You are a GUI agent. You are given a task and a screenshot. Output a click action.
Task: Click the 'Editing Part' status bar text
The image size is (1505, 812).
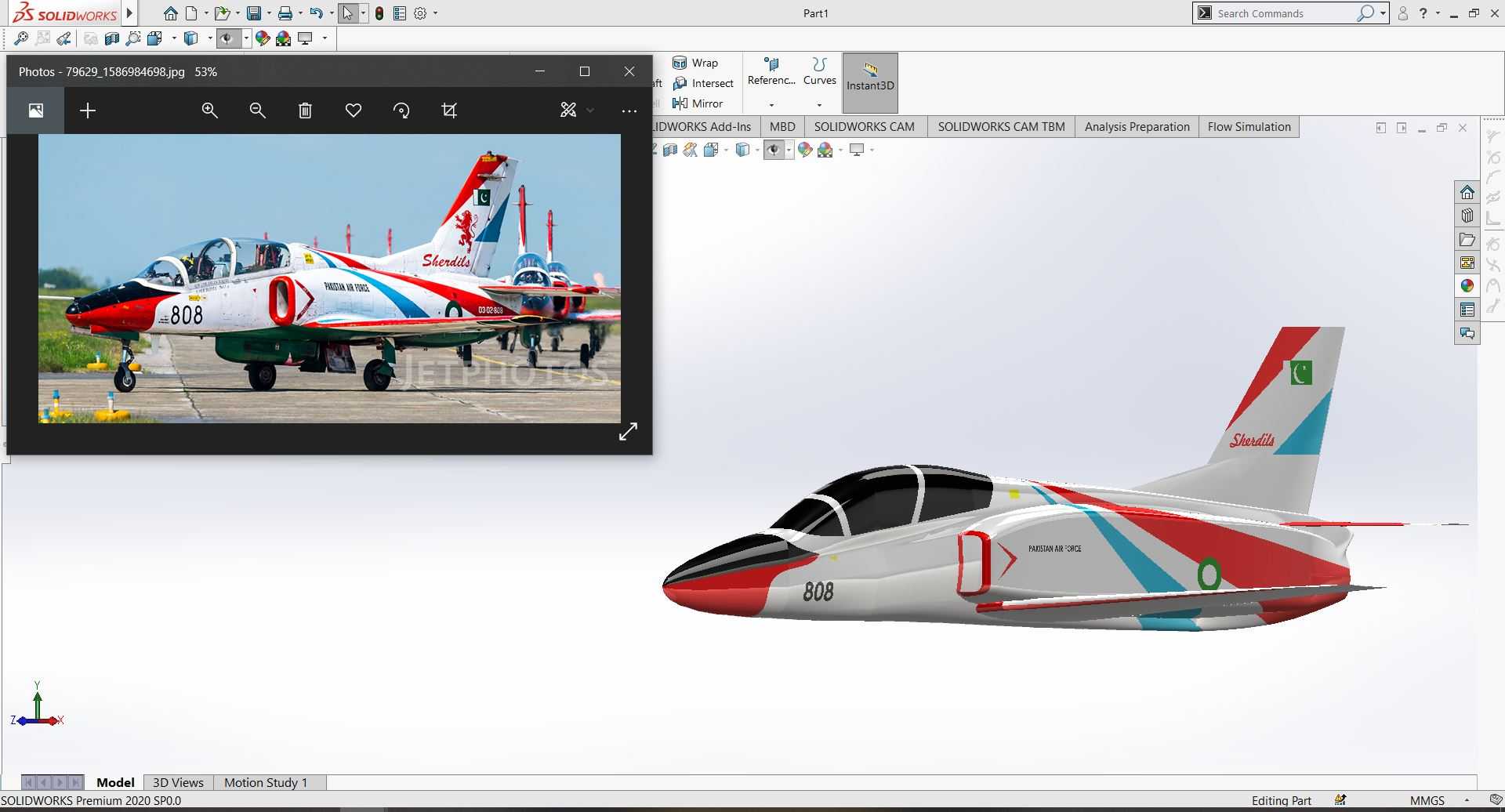[x=1281, y=800]
